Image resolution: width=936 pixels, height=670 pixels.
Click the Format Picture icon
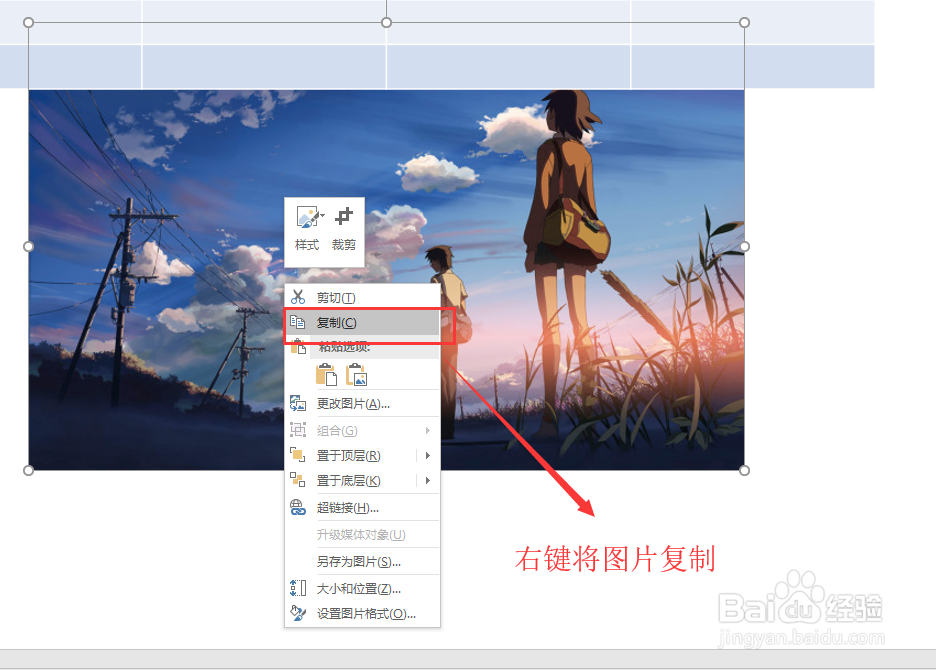[298, 613]
